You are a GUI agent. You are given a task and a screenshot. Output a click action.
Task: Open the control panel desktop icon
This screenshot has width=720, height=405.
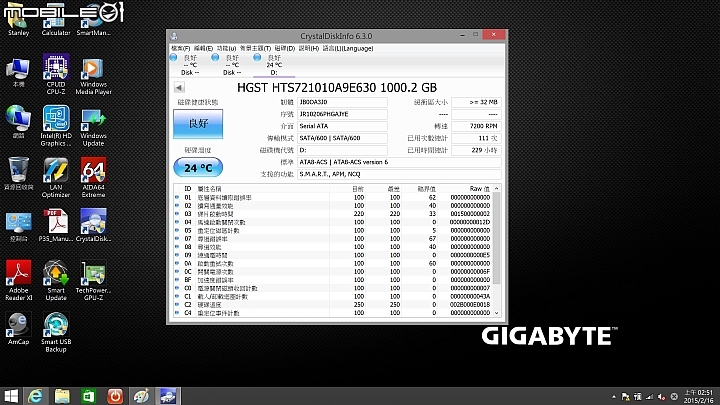(x=18, y=226)
